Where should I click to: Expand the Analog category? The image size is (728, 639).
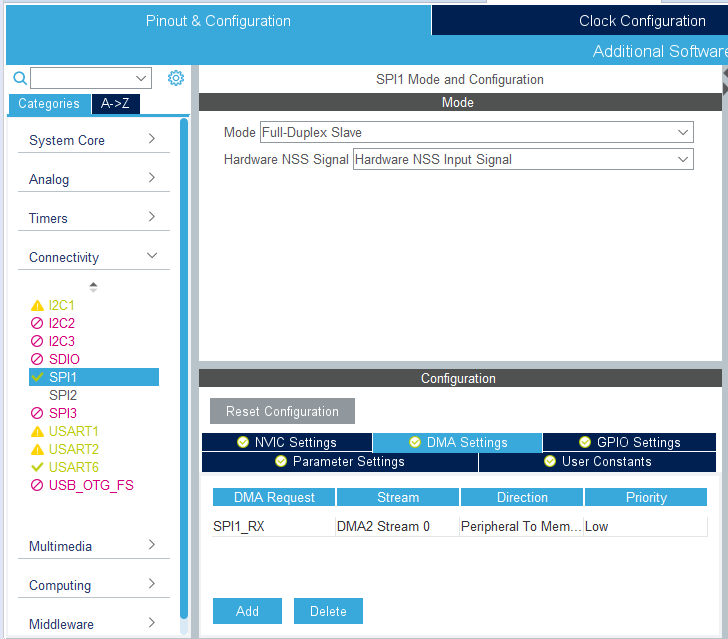point(93,179)
